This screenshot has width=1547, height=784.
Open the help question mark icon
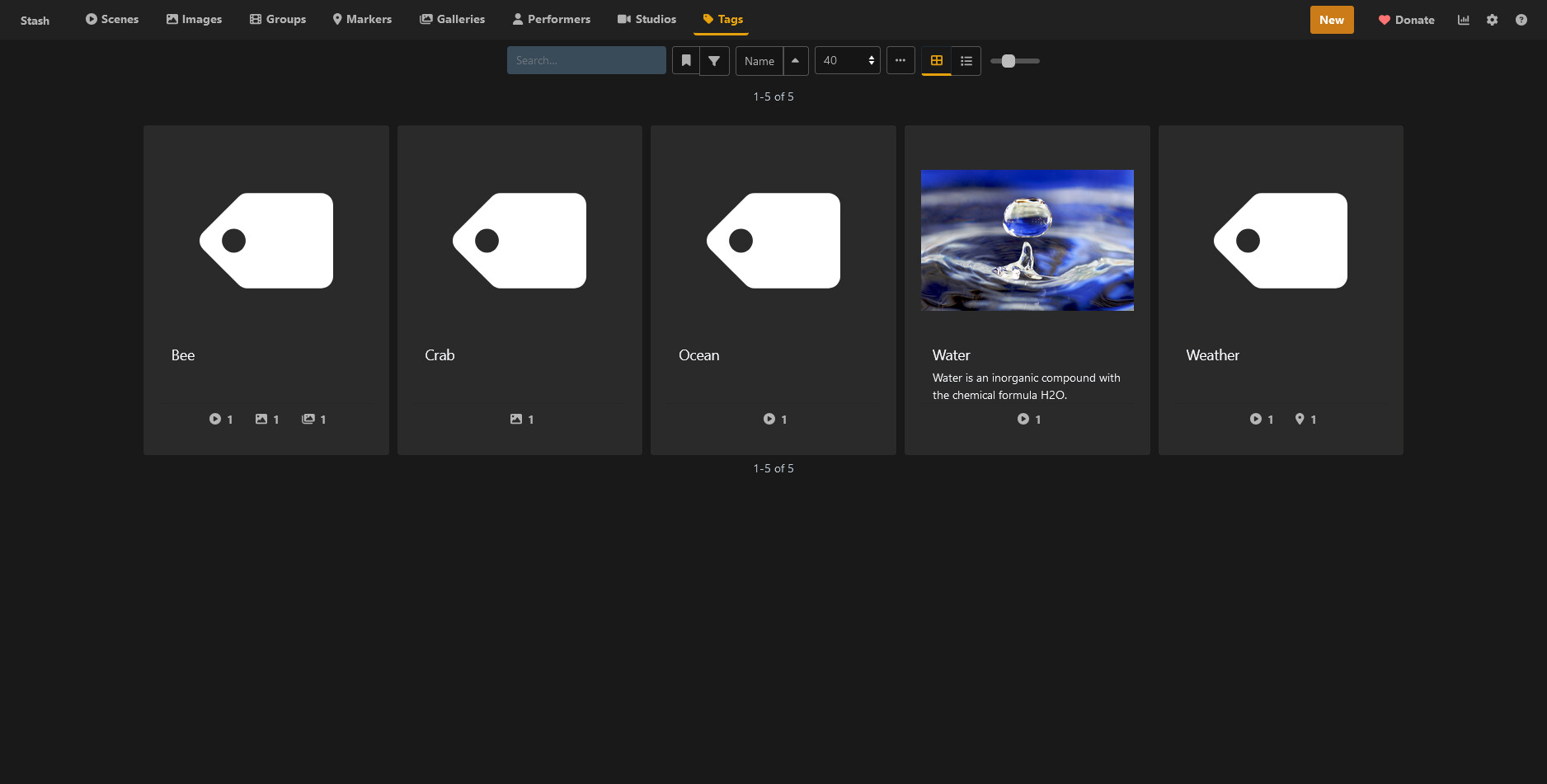click(x=1521, y=20)
